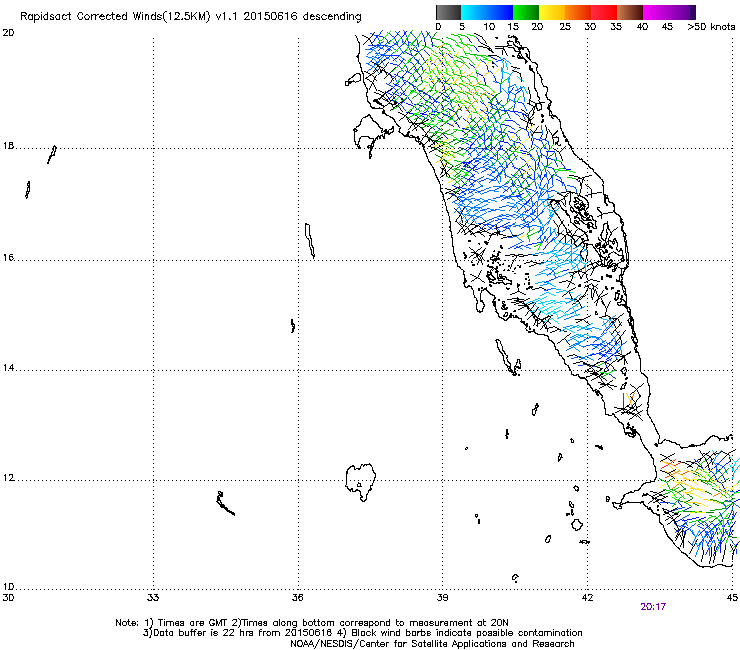Click the 'Data buffer is 22 hrs' note line
Image resolution: width=740 pixels, height=650 pixels.
tap(362, 633)
